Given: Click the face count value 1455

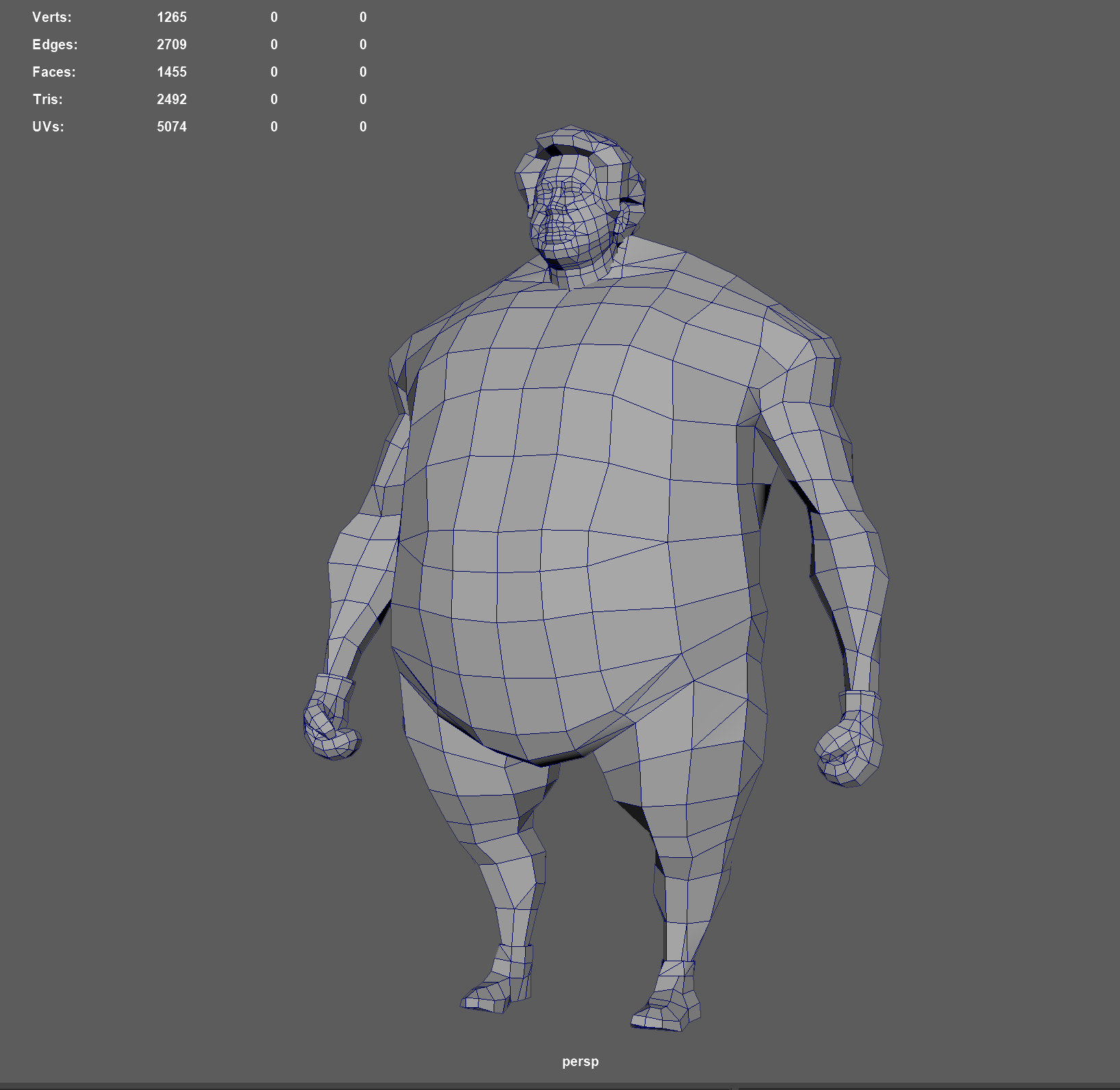Looking at the screenshot, I should click(172, 72).
